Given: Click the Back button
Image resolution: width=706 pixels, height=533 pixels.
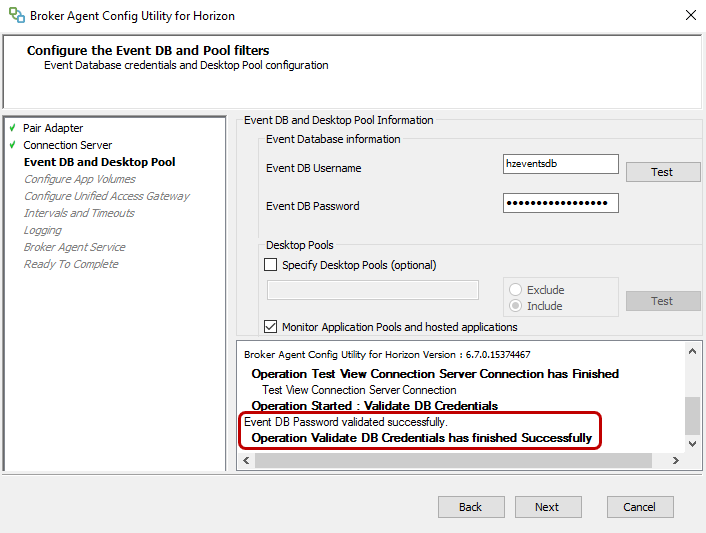Looking at the screenshot, I should [470, 507].
